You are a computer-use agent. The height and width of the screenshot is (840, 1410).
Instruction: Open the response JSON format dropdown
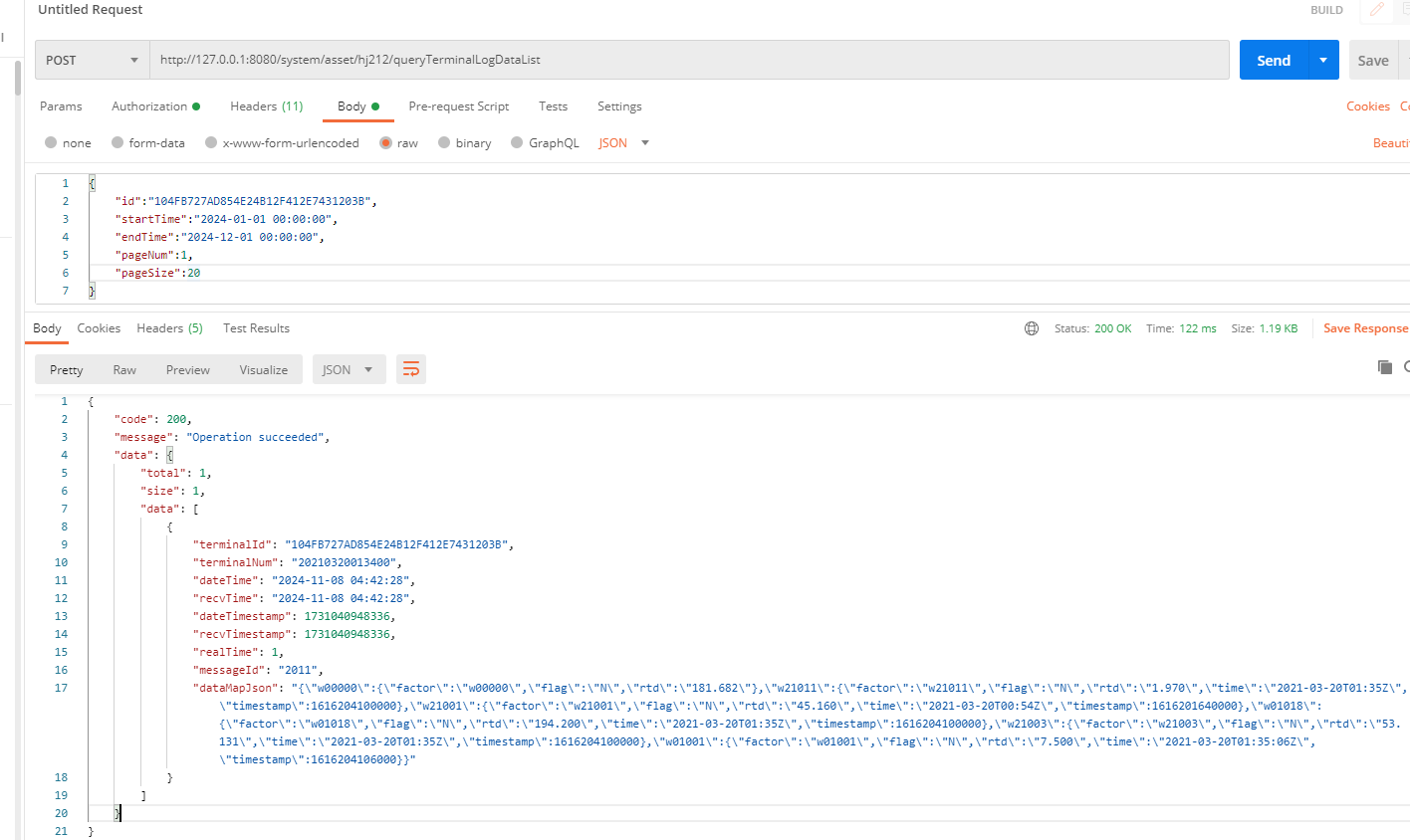349,369
